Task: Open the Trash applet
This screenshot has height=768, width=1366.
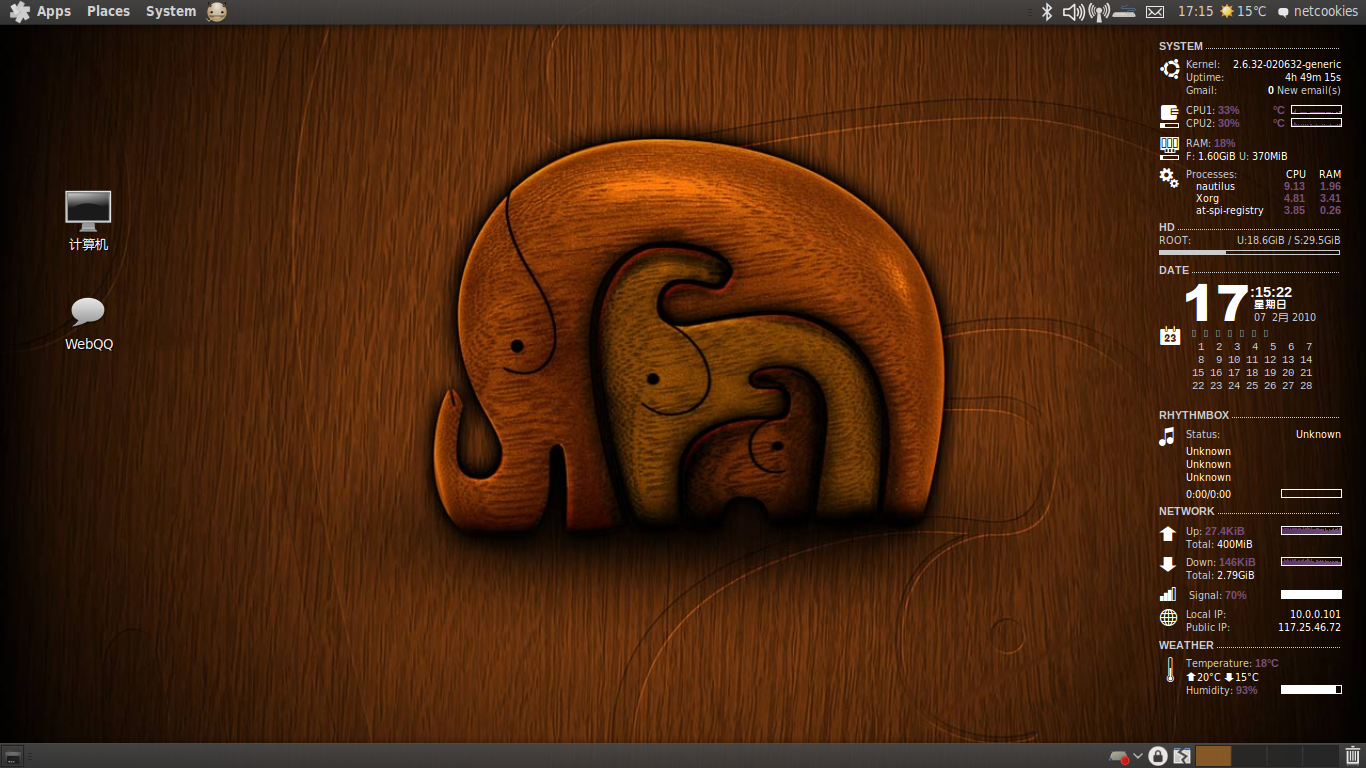Action: pyautogui.click(x=1353, y=756)
